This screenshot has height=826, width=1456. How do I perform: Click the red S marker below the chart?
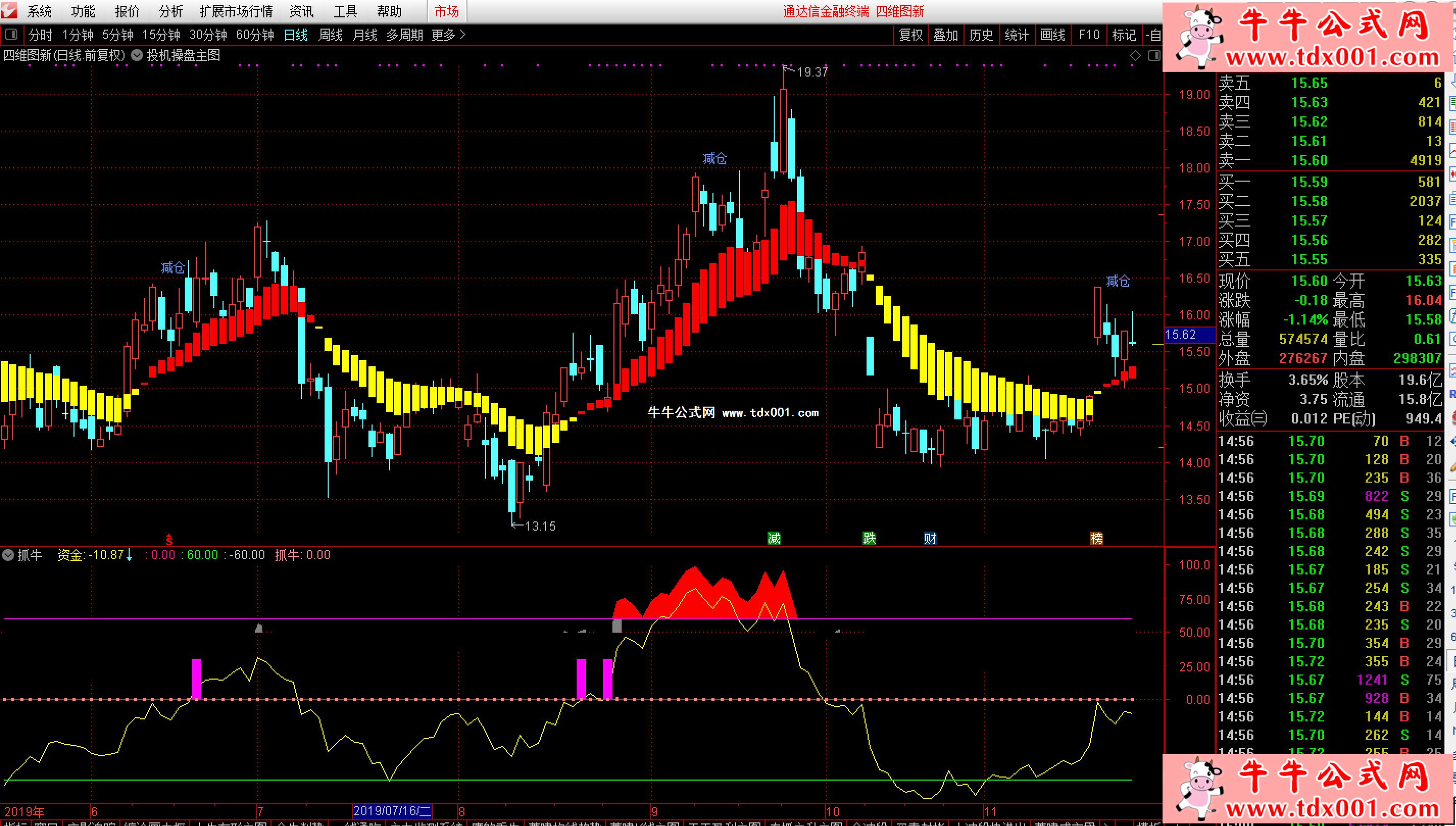coord(169,539)
